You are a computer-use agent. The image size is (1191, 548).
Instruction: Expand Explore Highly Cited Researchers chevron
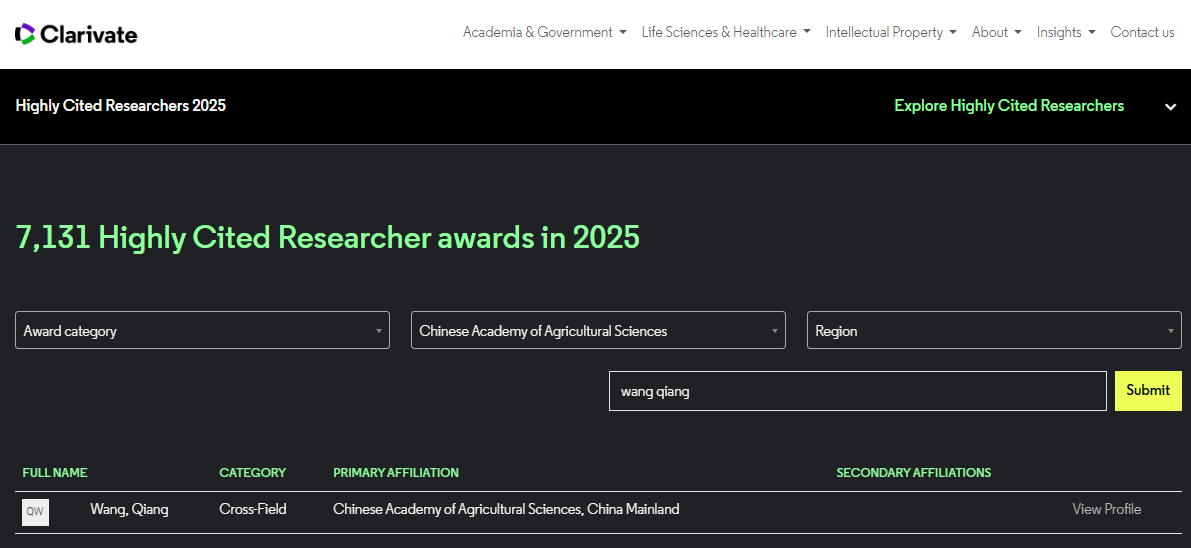point(1170,107)
